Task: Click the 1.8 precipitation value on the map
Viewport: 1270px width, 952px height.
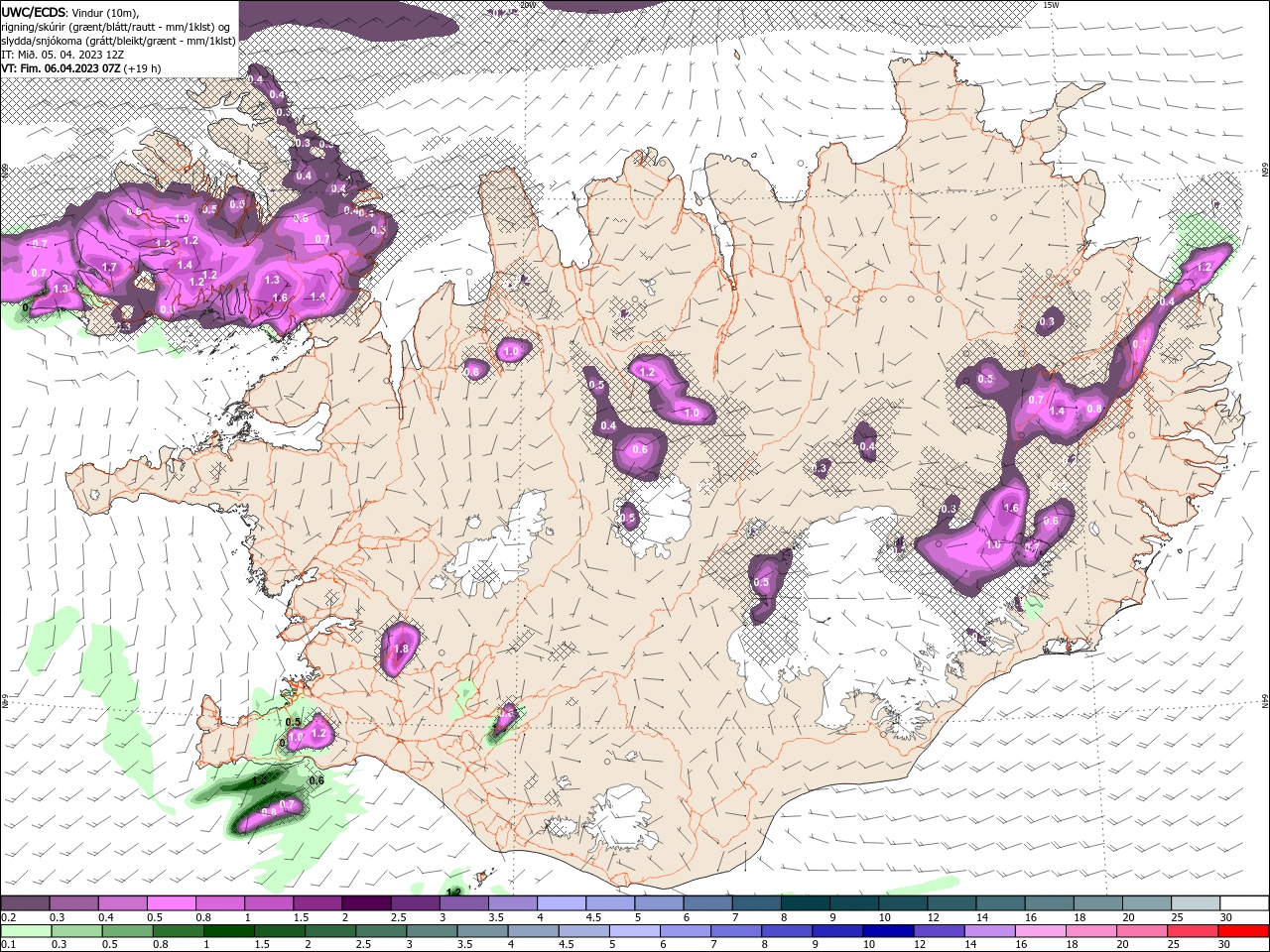Action: 402,649
